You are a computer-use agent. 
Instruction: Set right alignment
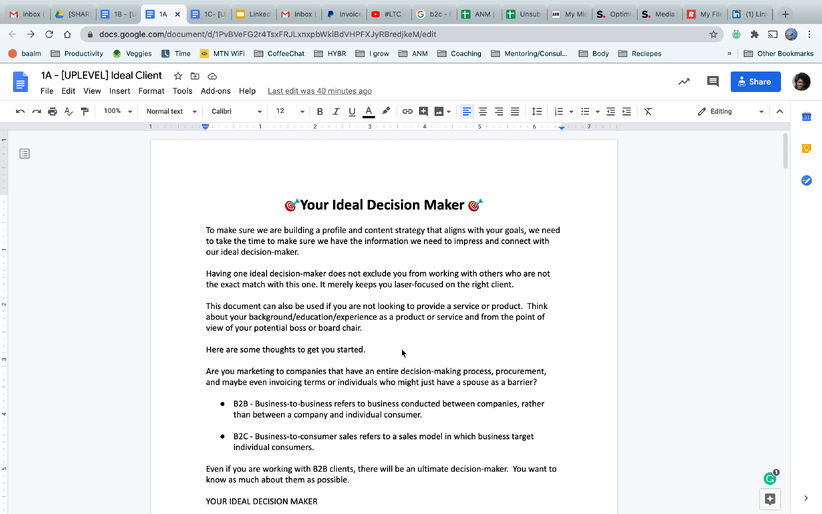point(499,111)
